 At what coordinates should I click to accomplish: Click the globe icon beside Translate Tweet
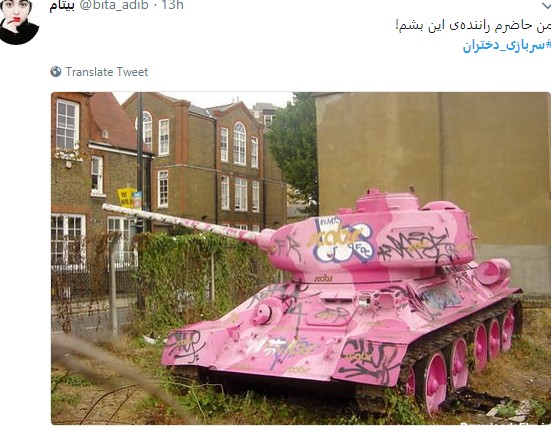point(56,72)
